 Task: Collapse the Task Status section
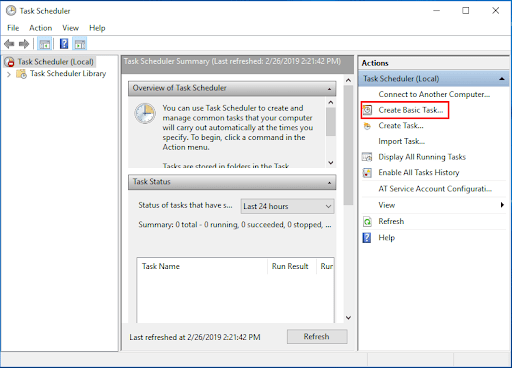point(329,183)
